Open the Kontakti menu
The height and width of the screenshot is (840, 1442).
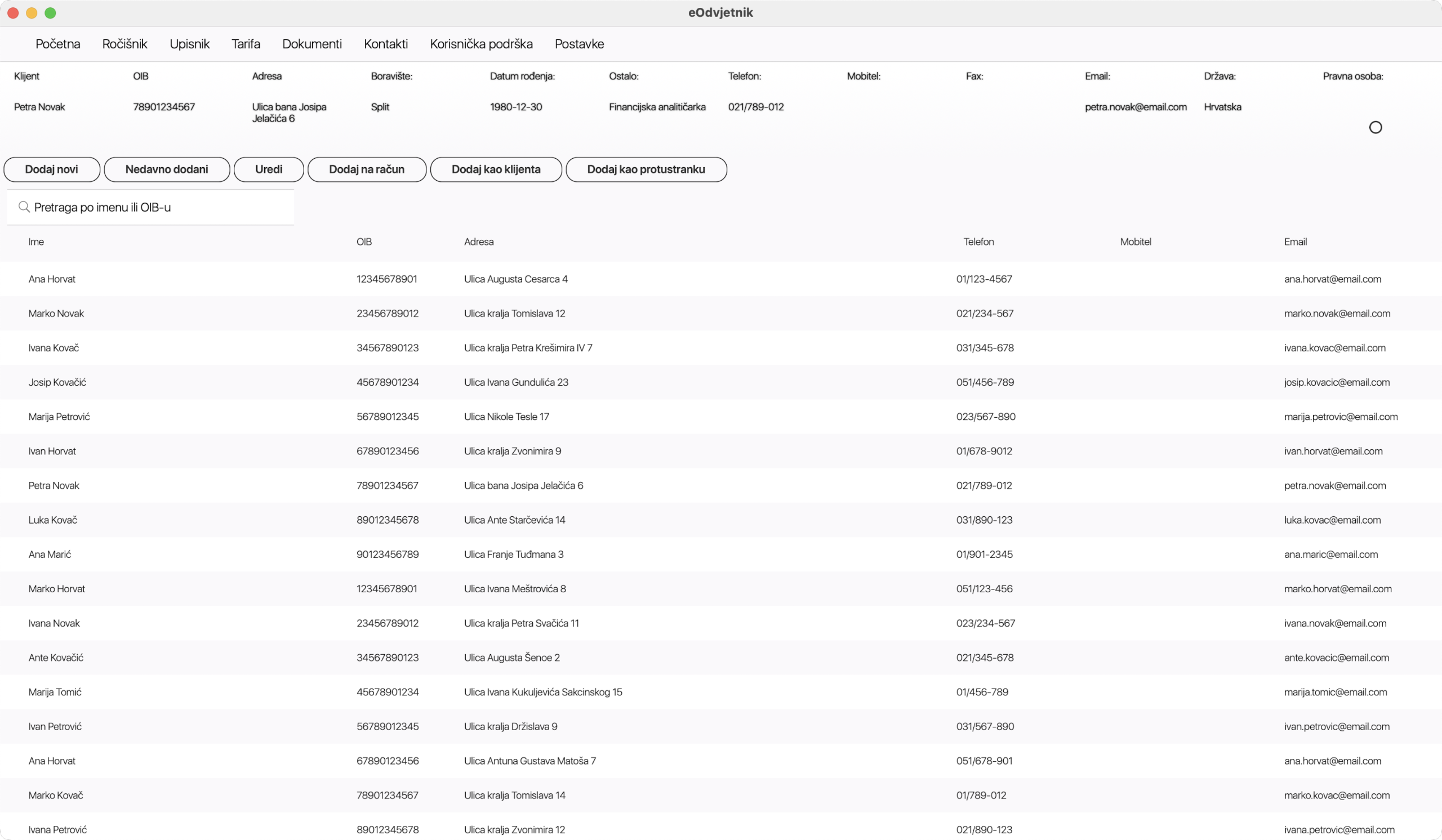coord(386,43)
